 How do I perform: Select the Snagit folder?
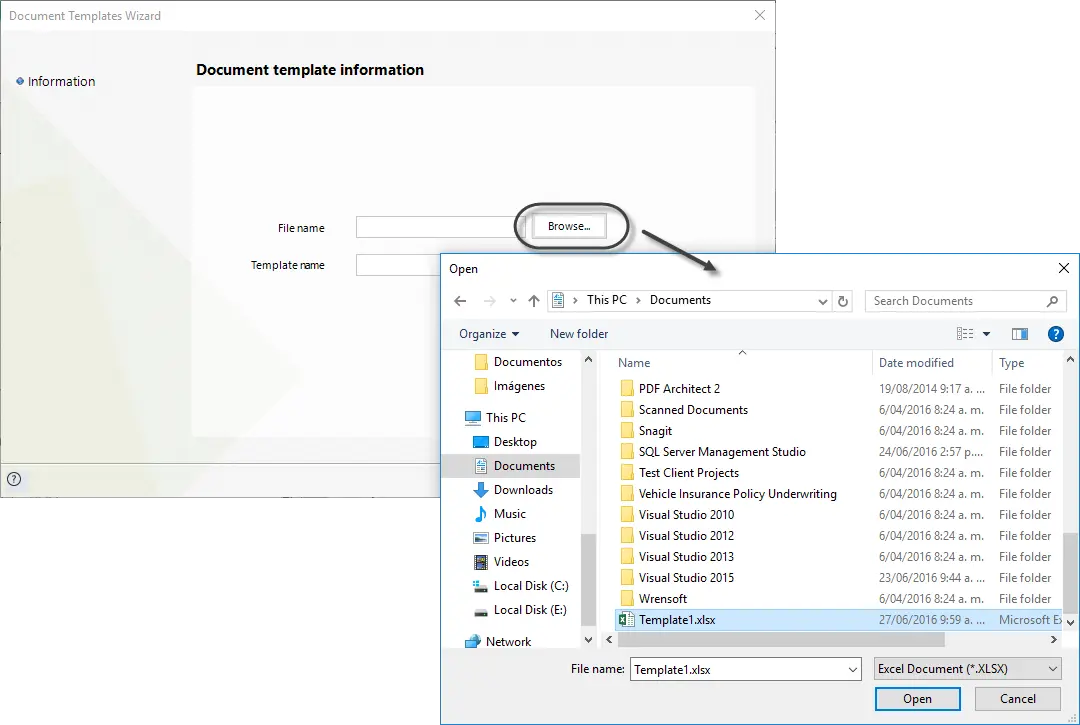pyautogui.click(x=655, y=431)
